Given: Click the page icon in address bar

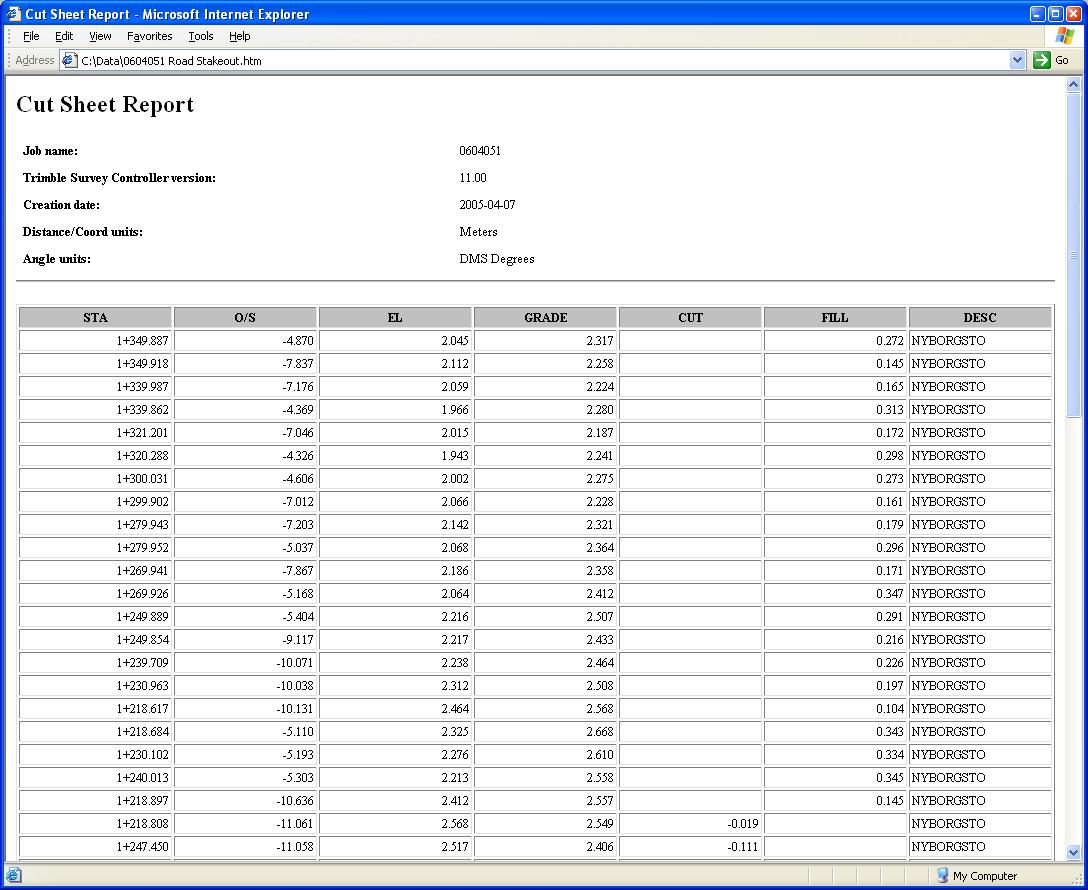Looking at the screenshot, I should [x=70, y=60].
